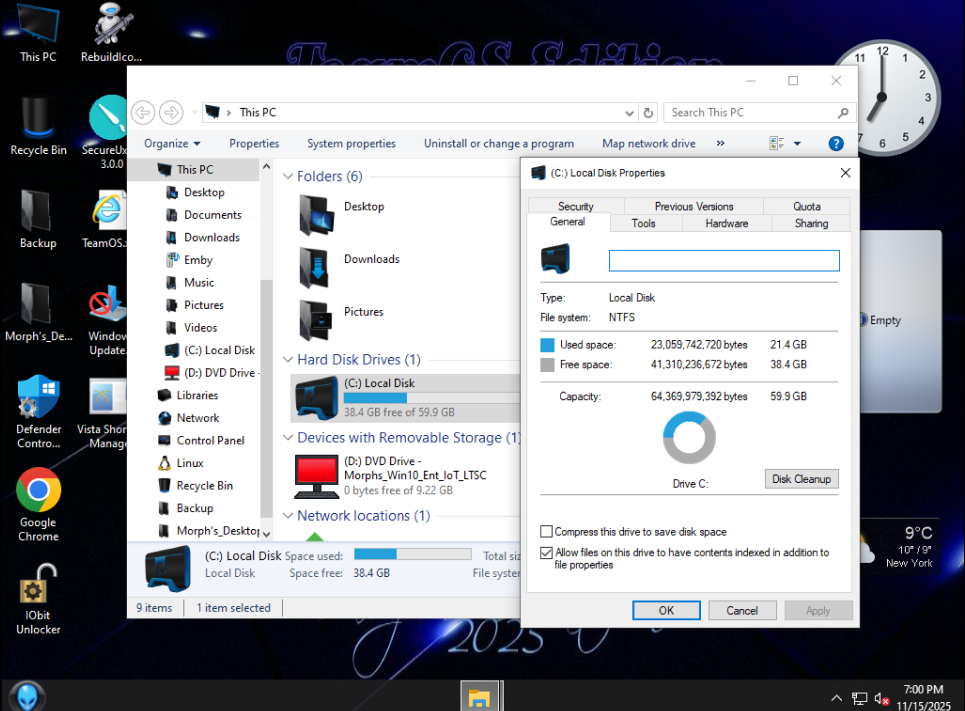Expand the address bar history dropdown
The height and width of the screenshot is (711, 965).
(629, 113)
